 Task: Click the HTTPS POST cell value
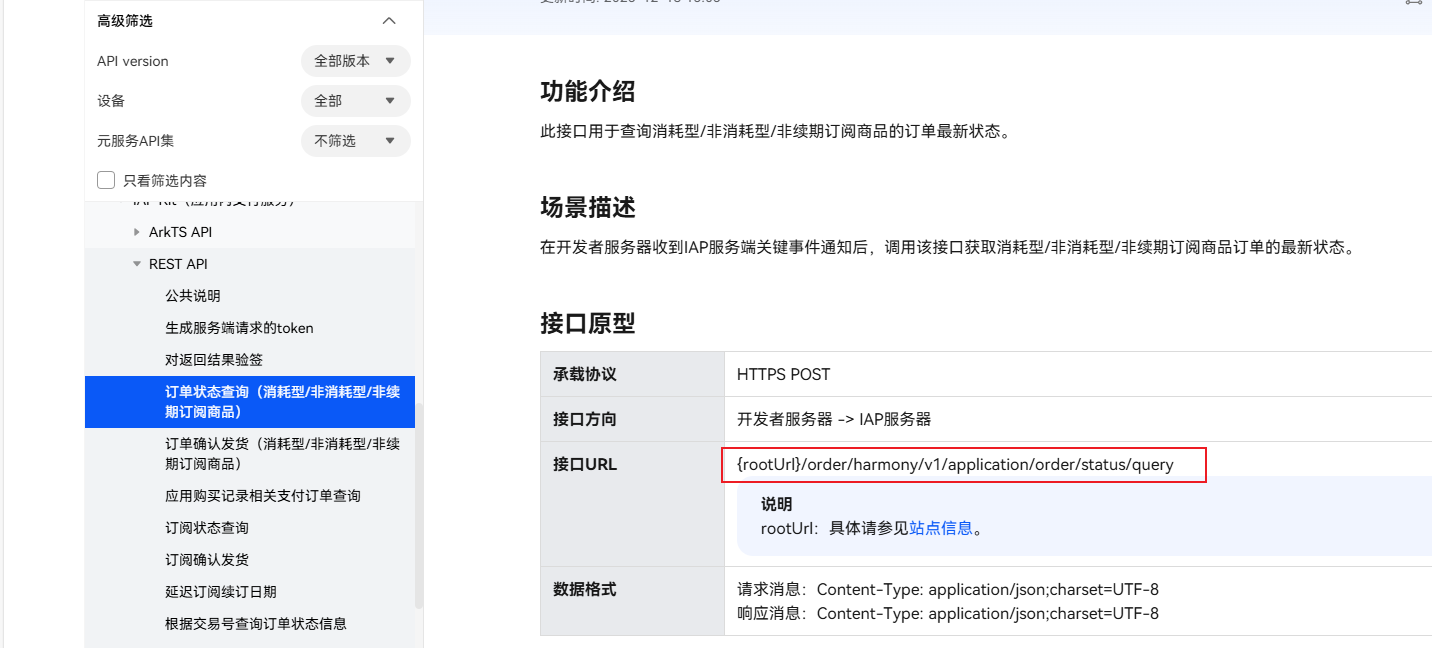784,375
